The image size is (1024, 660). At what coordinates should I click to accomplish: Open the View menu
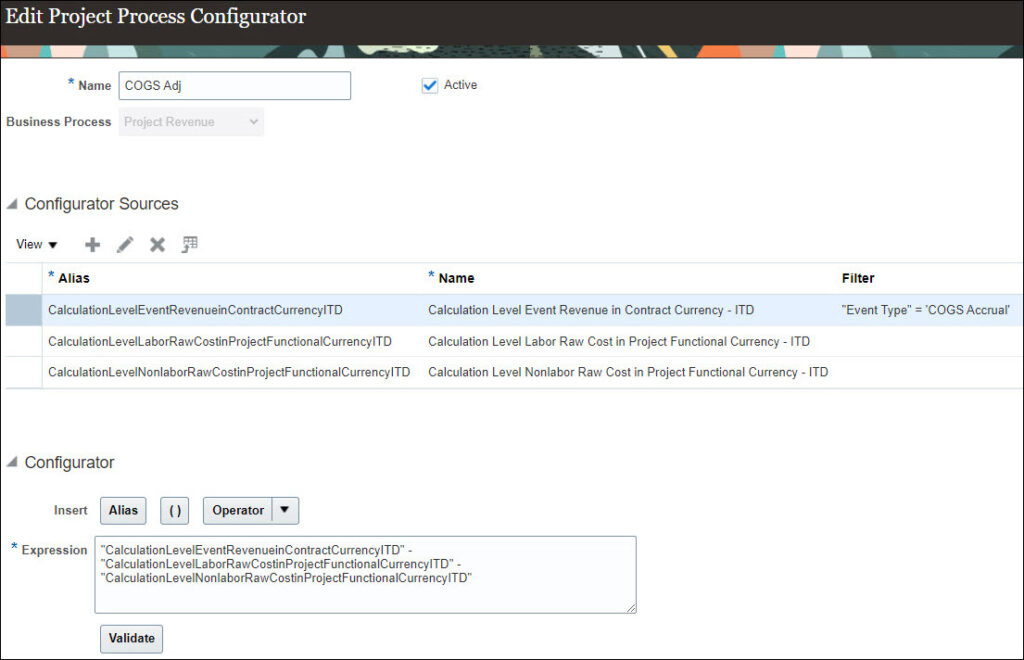(37, 245)
